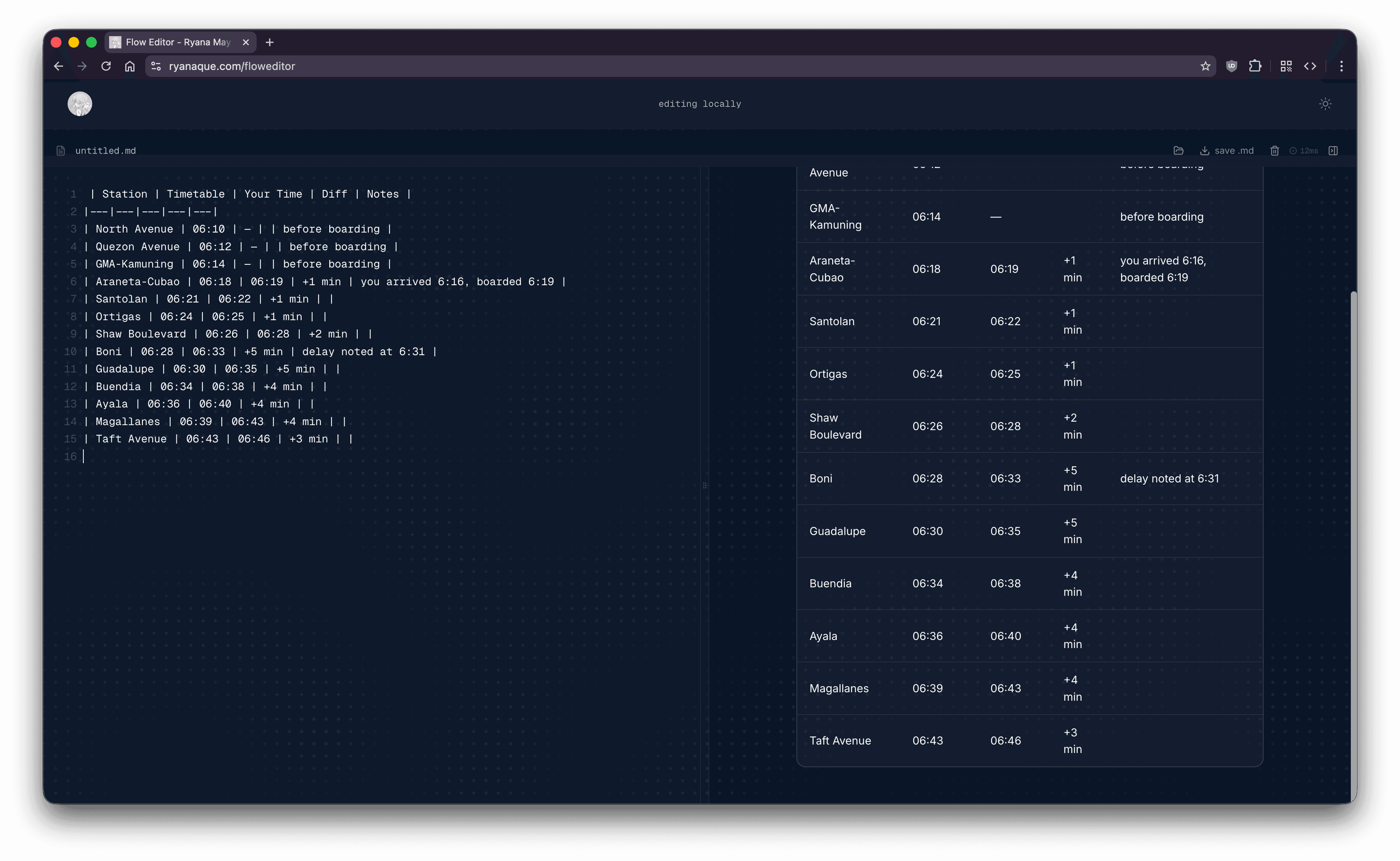This screenshot has width=1400, height=861.
Task: Click editor line with North Avenue
Action: click(238, 229)
